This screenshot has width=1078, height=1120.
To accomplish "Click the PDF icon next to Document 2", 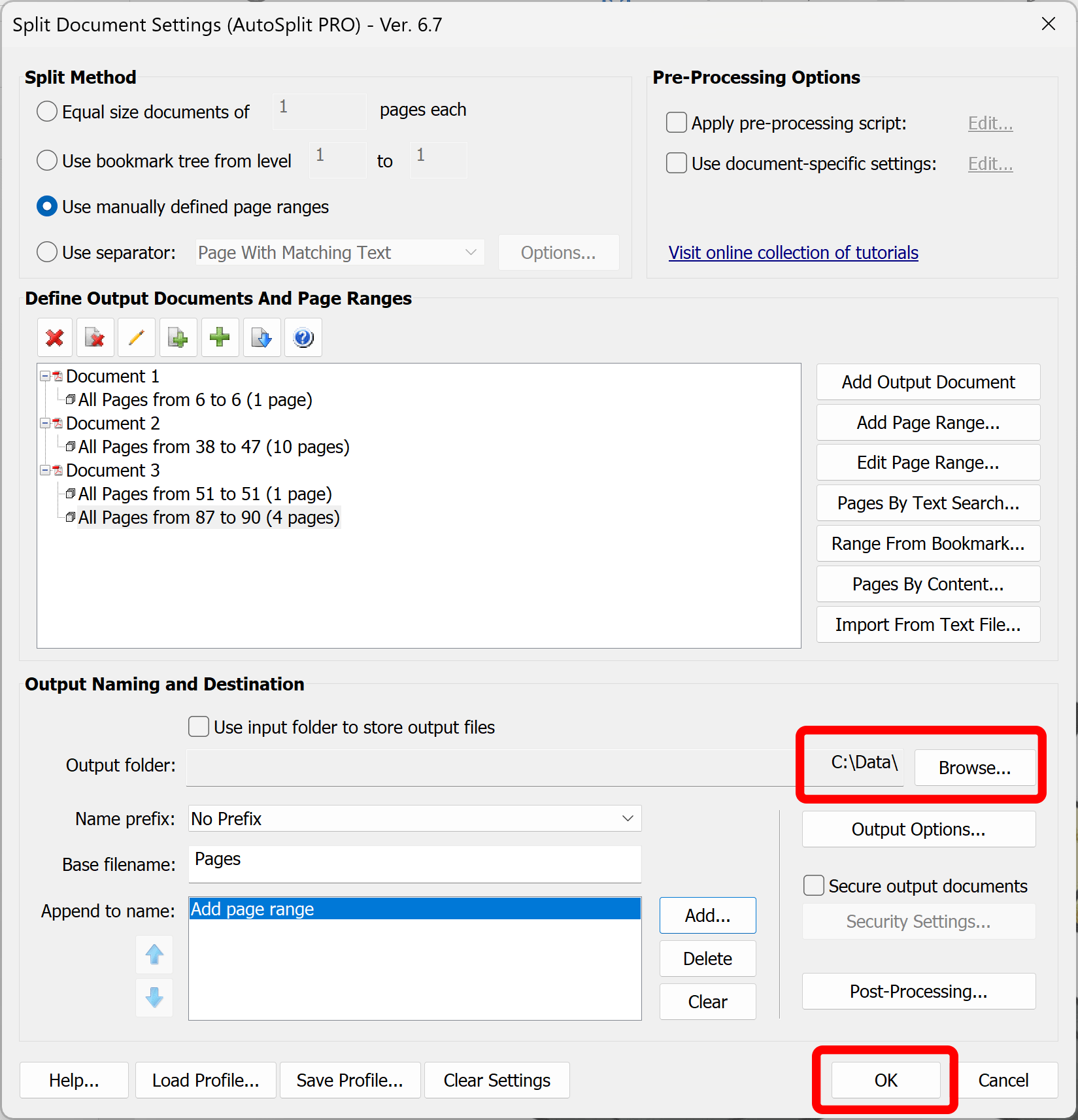I will tap(58, 423).
